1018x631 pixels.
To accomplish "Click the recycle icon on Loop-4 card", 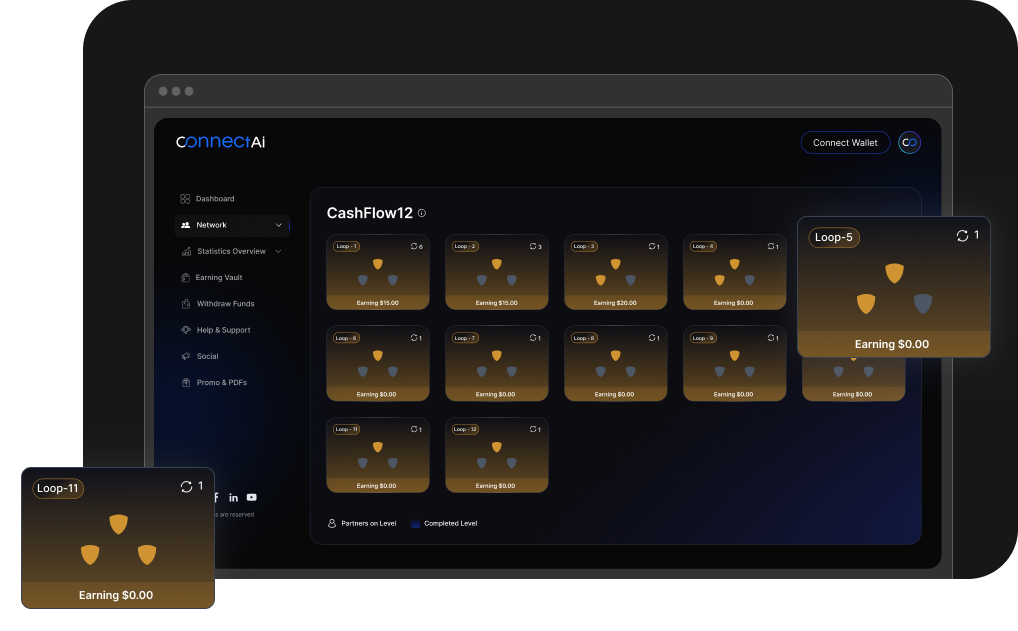I will (x=771, y=247).
